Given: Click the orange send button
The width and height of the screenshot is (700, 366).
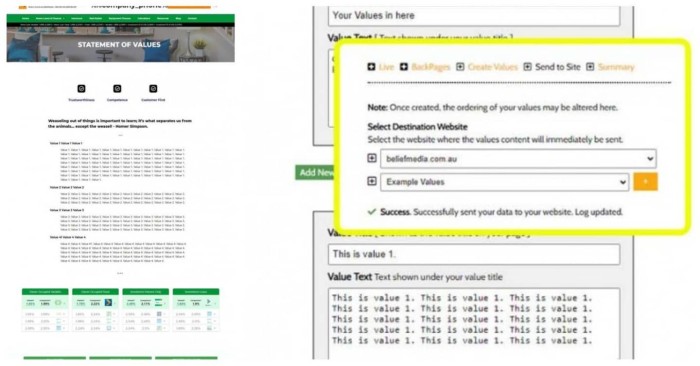Looking at the screenshot, I should 646,182.
